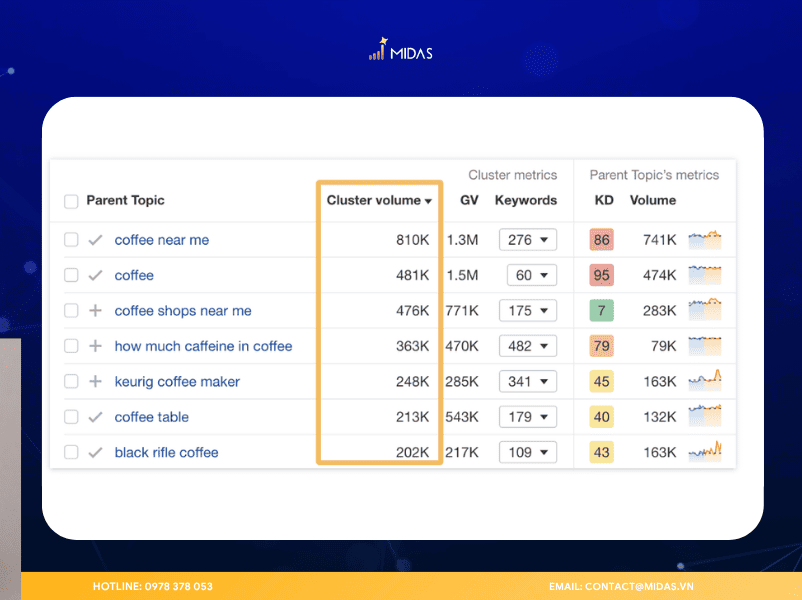Viewport: 802px width, 600px height.
Task: Open how much caffeine in coffee link
Action: [204, 346]
